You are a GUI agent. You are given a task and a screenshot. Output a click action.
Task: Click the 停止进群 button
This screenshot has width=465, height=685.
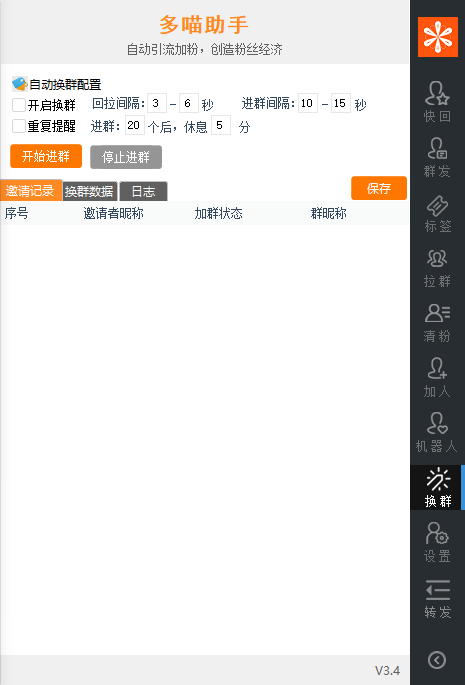(x=126, y=157)
